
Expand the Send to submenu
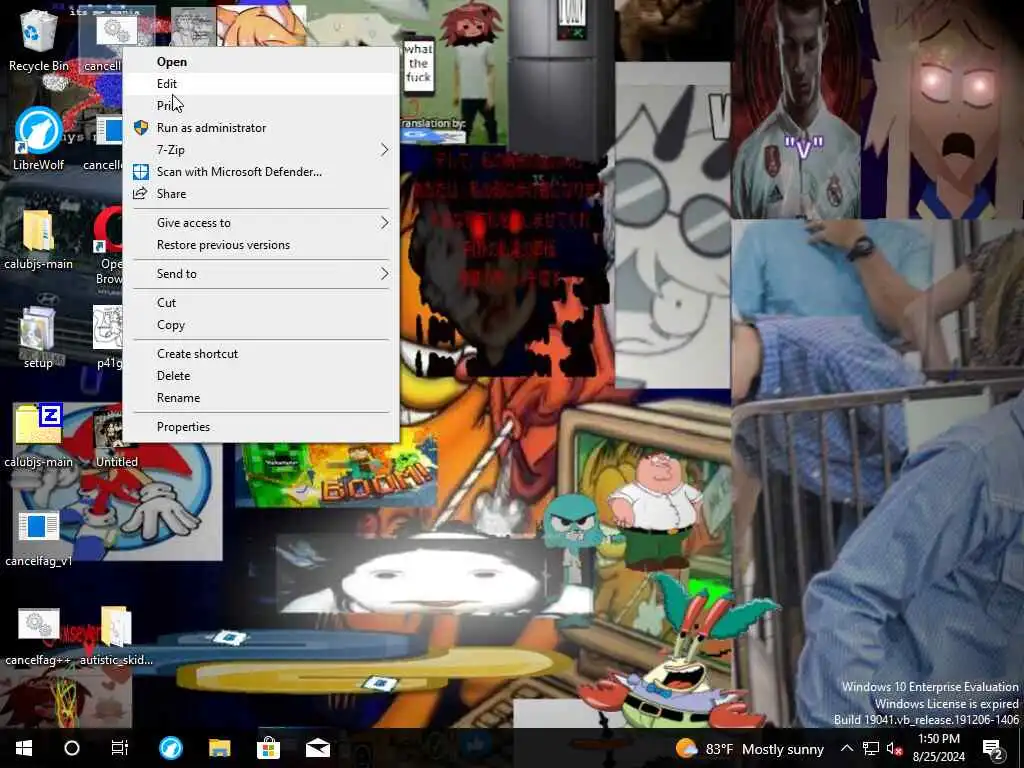click(261, 274)
